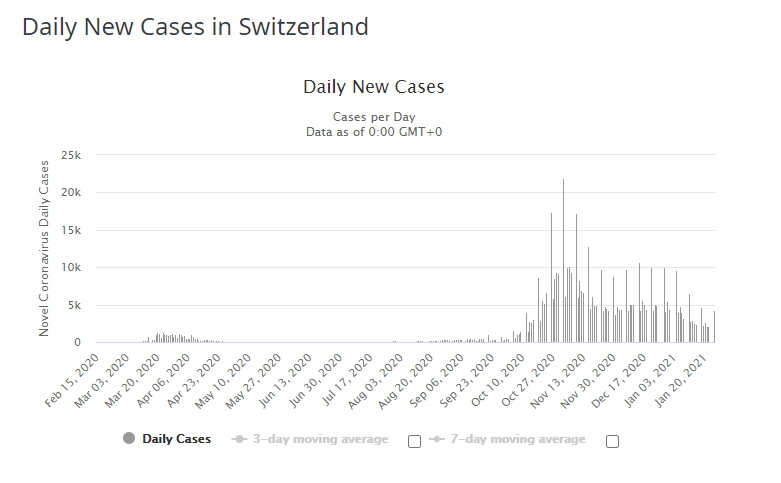The image size is (781, 483).
Task: Click the tallest bar near 22k cases
Action: (x=563, y=260)
